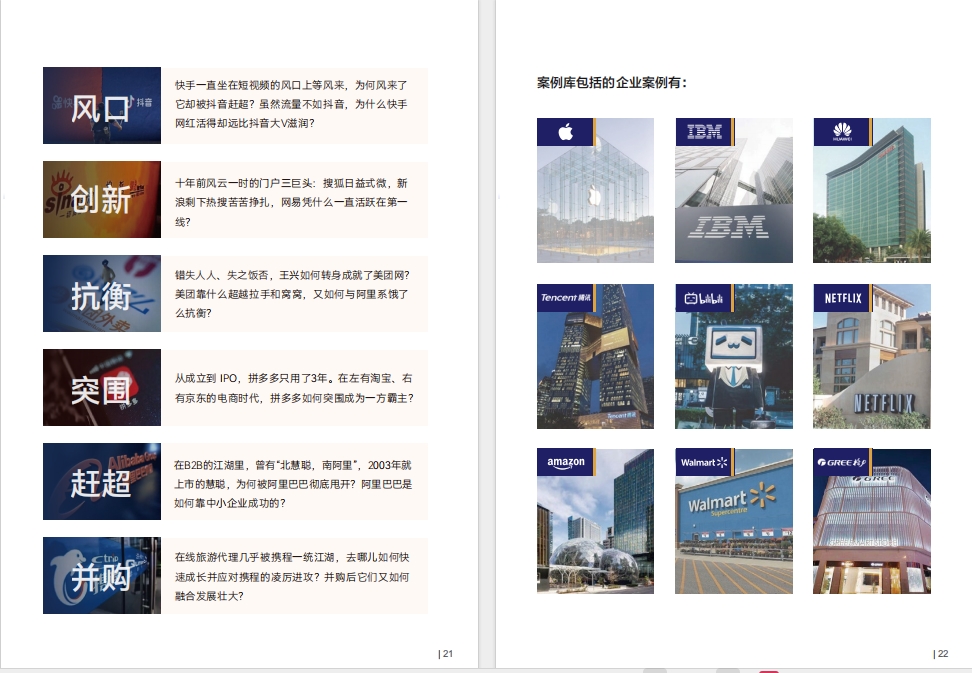Click page number 22
The height and width of the screenshot is (673, 972).
point(941,654)
